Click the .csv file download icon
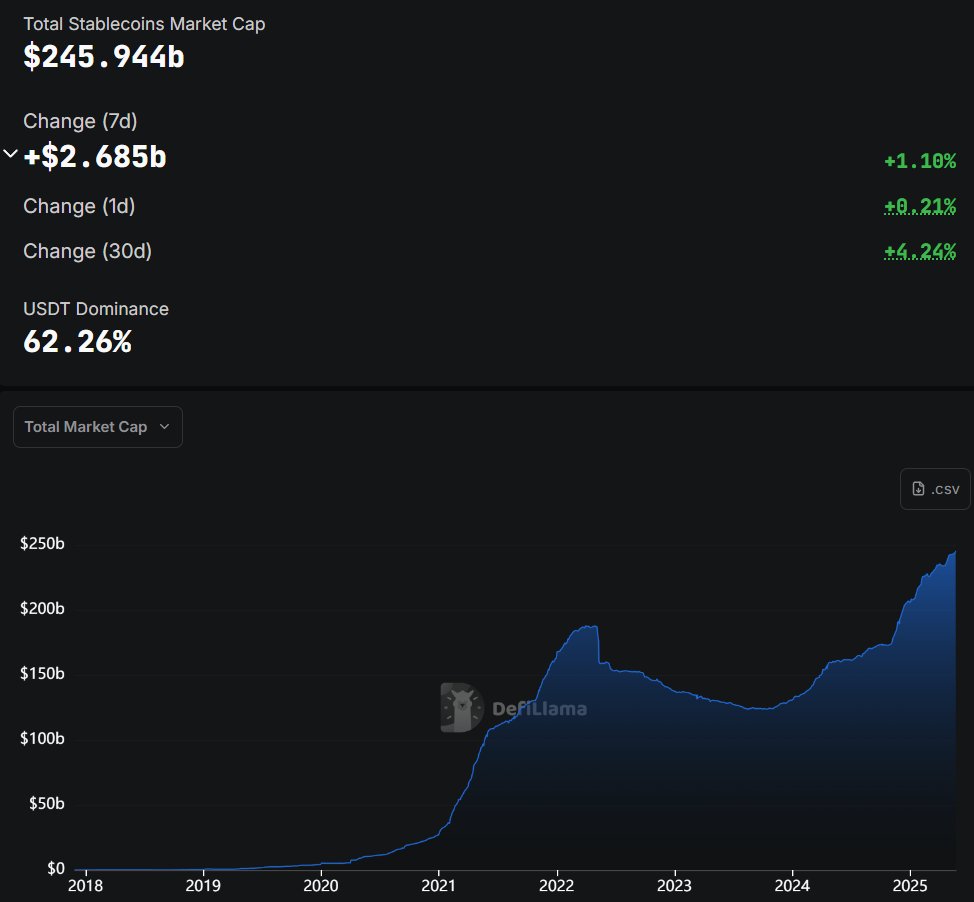Image resolution: width=974 pixels, height=902 pixels. [916, 488]
